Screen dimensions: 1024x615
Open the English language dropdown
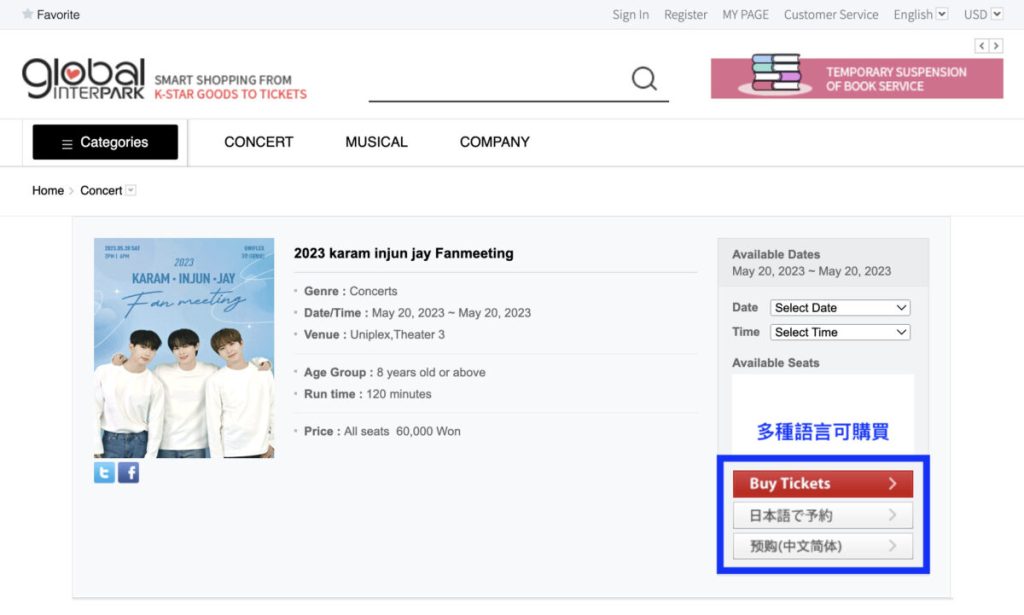point(920,15)
